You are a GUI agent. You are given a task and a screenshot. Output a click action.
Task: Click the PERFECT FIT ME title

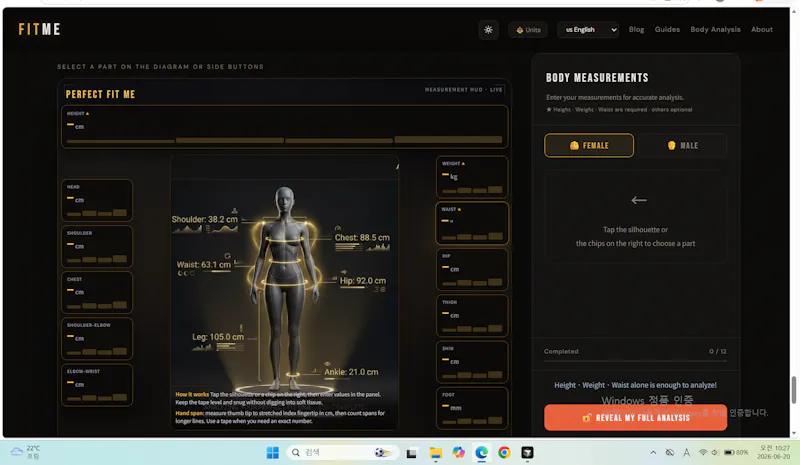point(101,94)
